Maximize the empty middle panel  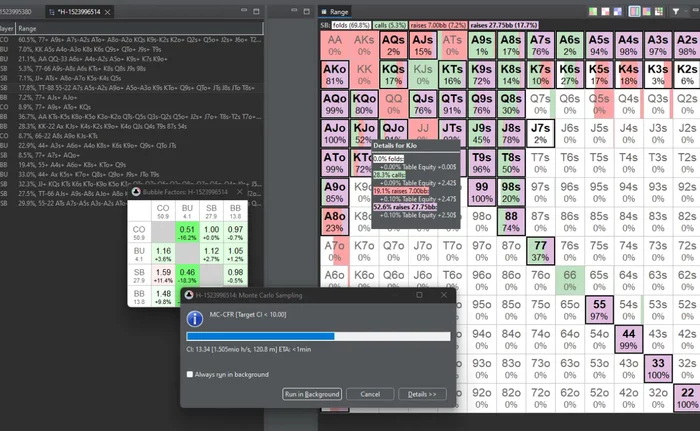[x=306, y=12]
